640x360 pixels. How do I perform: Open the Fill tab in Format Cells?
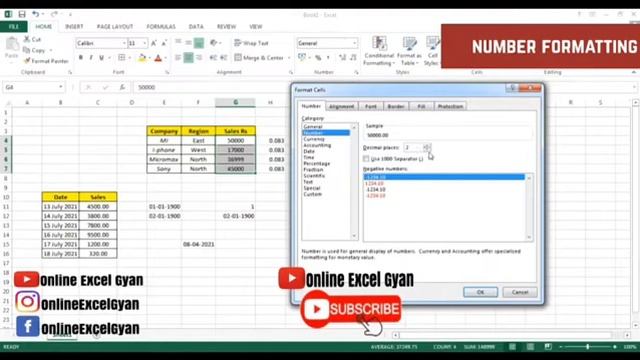(421, 106)
